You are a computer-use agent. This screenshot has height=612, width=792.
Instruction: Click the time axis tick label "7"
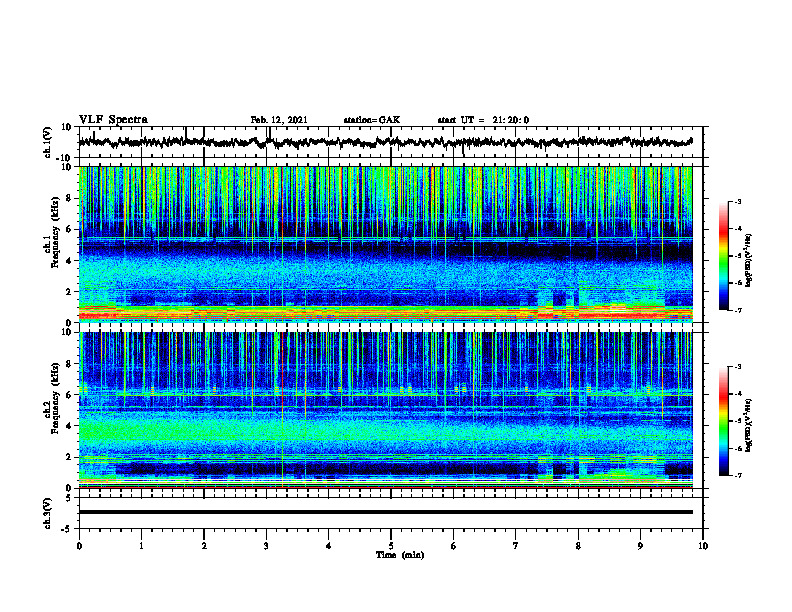(516, 546)
